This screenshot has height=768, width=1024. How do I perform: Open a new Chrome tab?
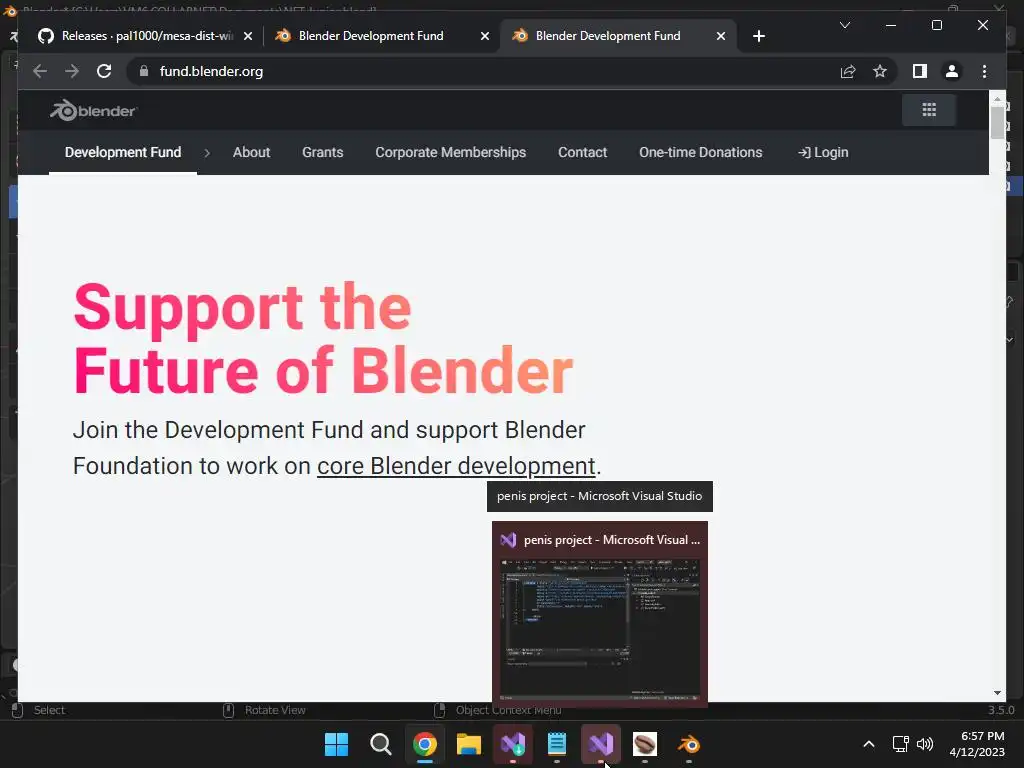[x=758, y=36]
